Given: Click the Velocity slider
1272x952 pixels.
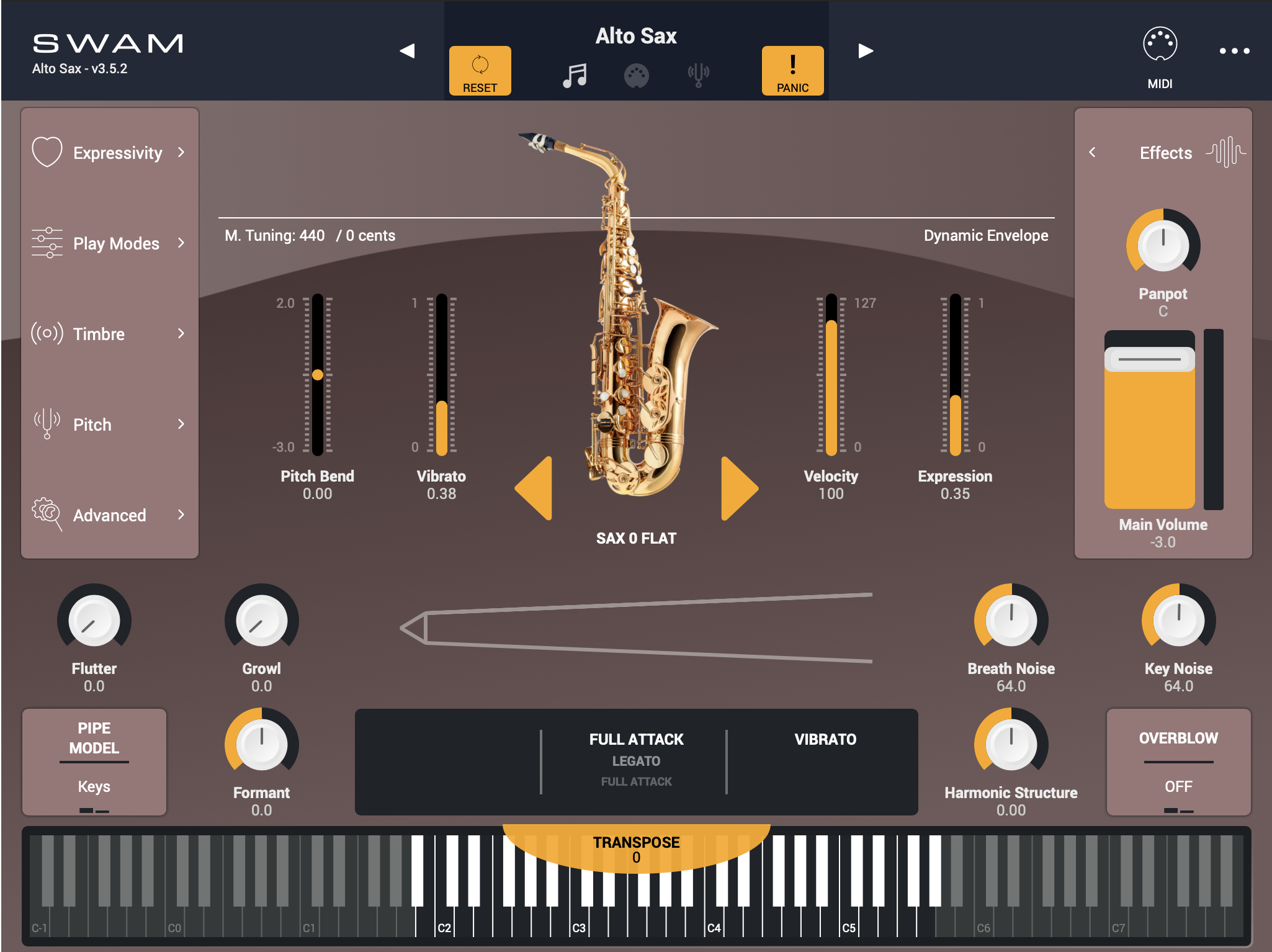Looking at the screenshot, I should (x=831, y=375).
